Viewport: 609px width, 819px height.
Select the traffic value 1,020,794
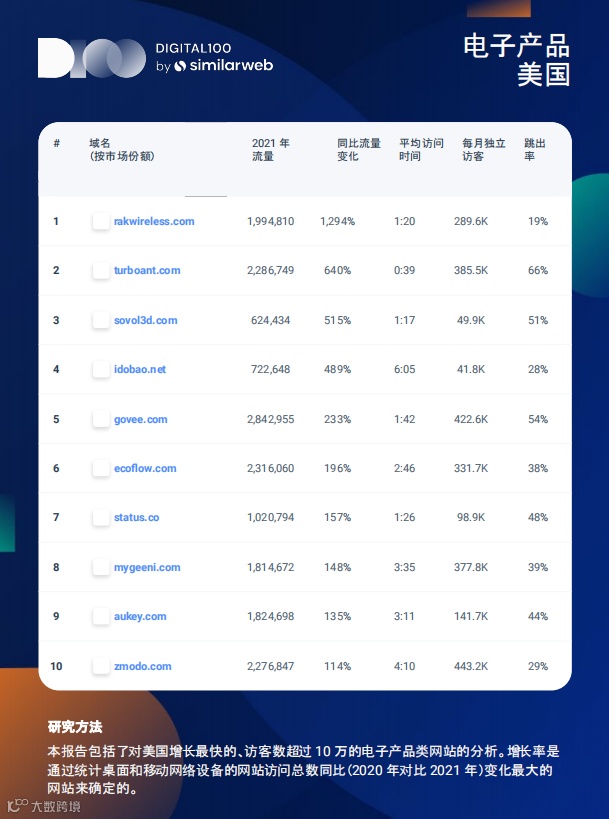(x=271, y=518)
